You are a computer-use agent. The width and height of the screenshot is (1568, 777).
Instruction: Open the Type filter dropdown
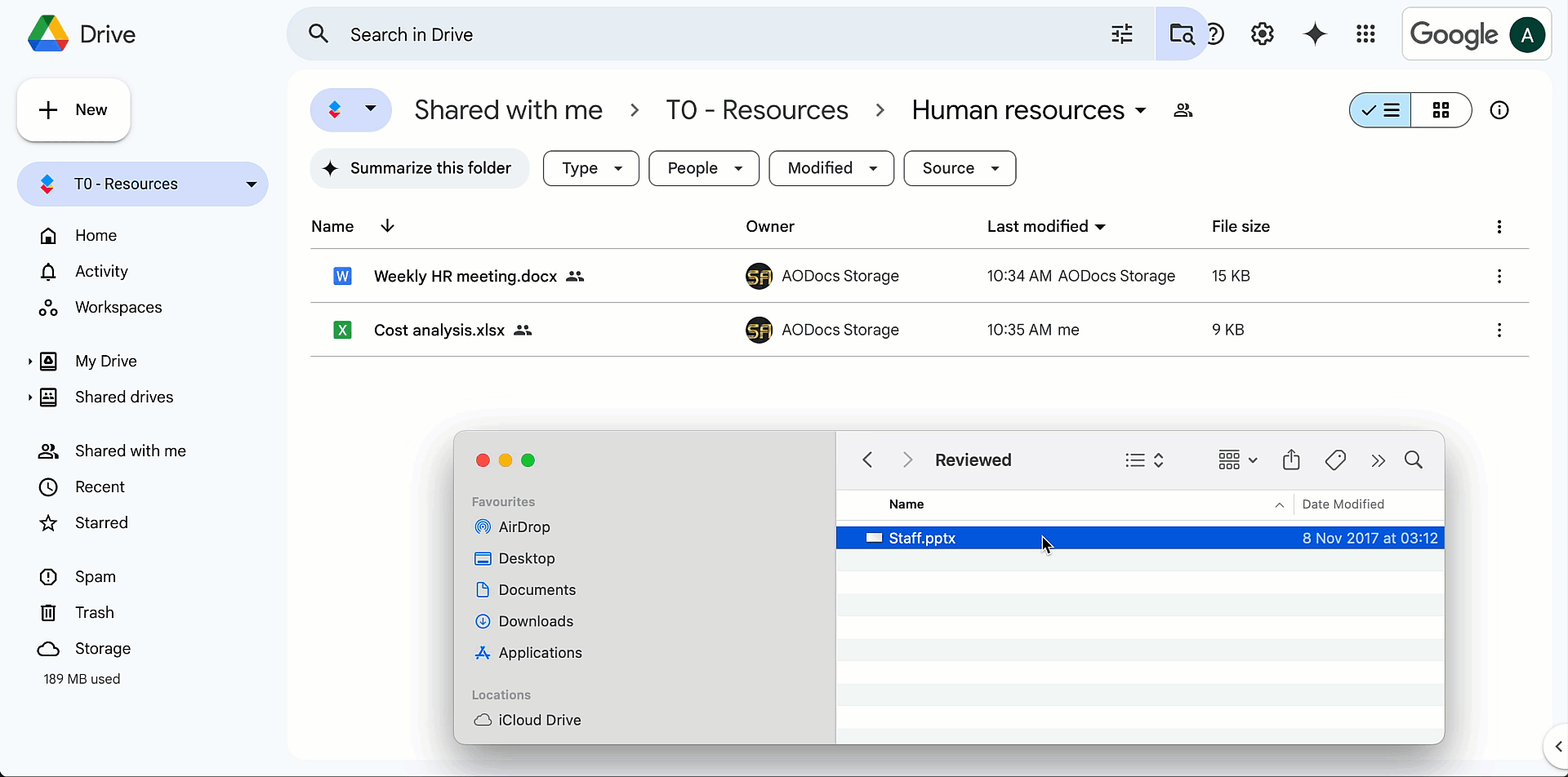pos(591,168)
